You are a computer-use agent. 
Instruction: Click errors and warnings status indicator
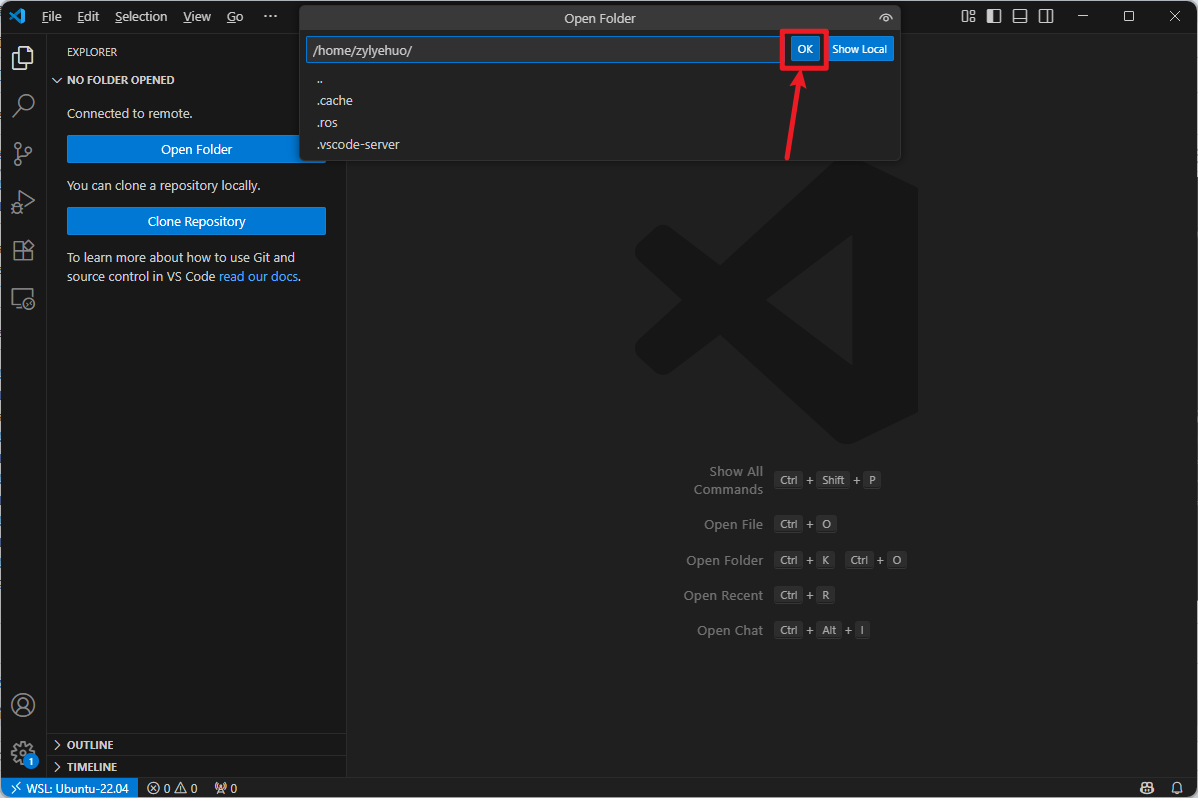click(172, 788)
